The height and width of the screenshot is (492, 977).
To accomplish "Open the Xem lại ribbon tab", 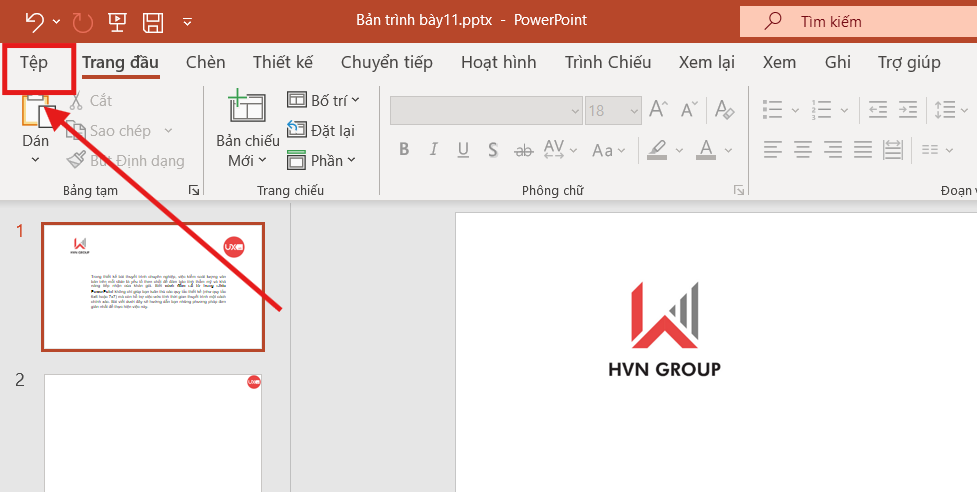I will pyautogui.click(x=707, y=62).
